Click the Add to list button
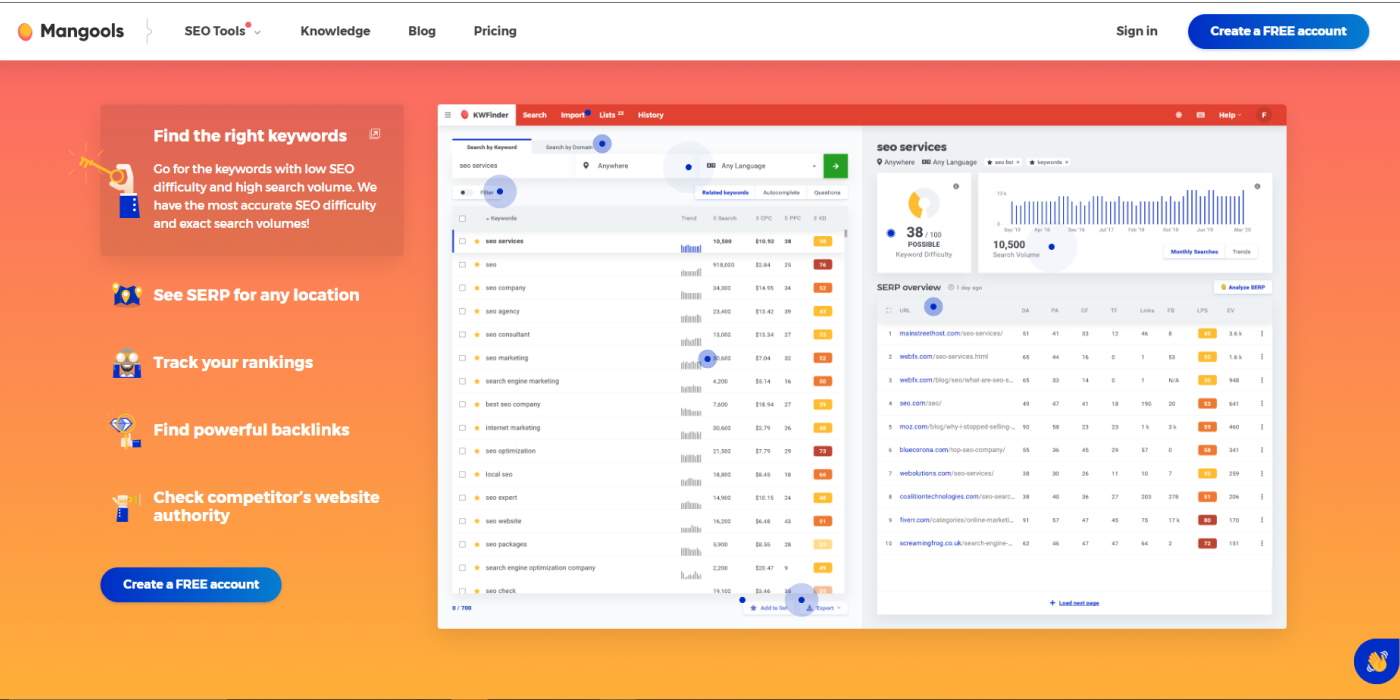Screen dimensions: 1400x700 (769, 608)
